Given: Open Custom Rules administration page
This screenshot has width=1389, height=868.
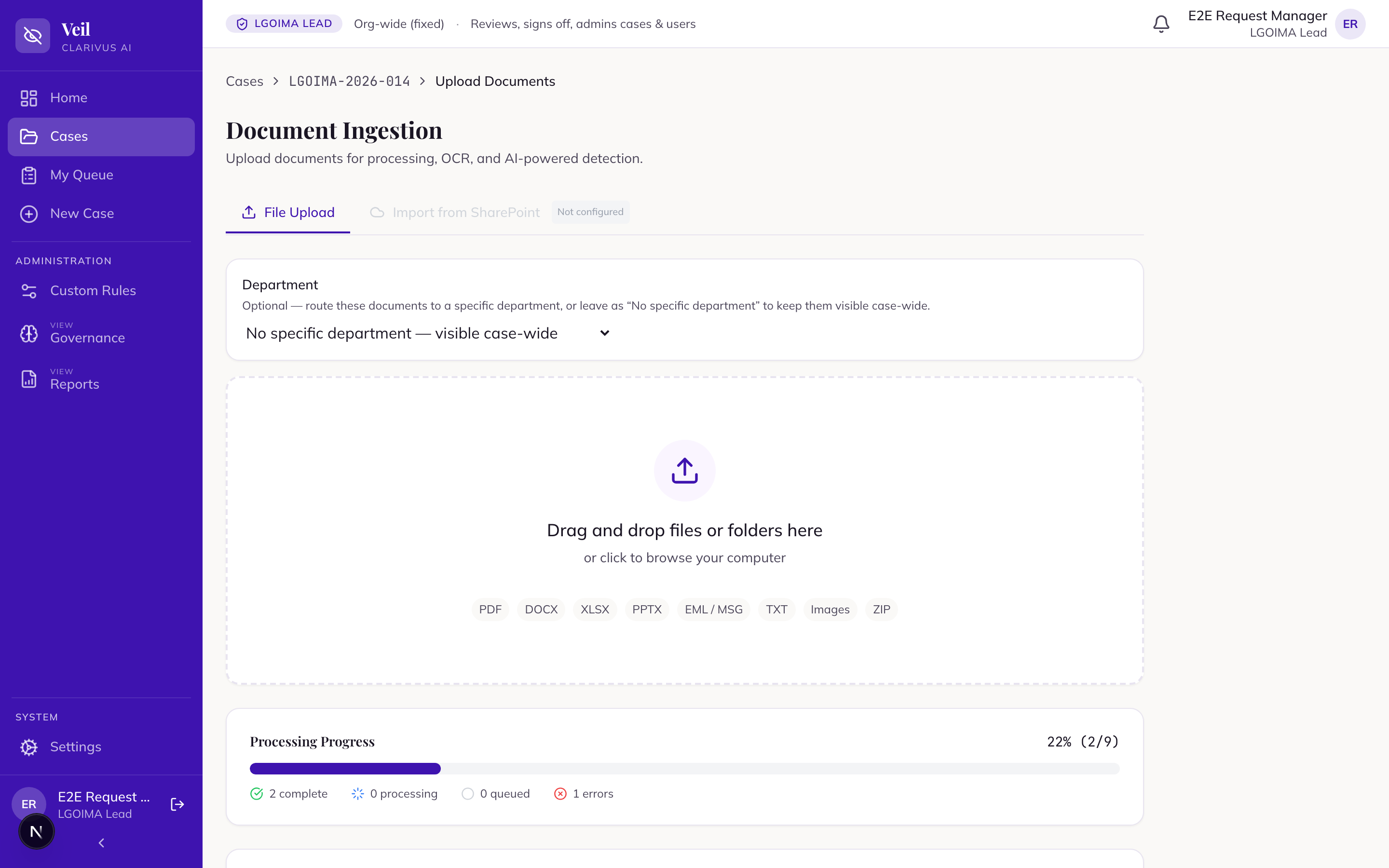Looking at the screenshot, I should [x=101, y=290].
